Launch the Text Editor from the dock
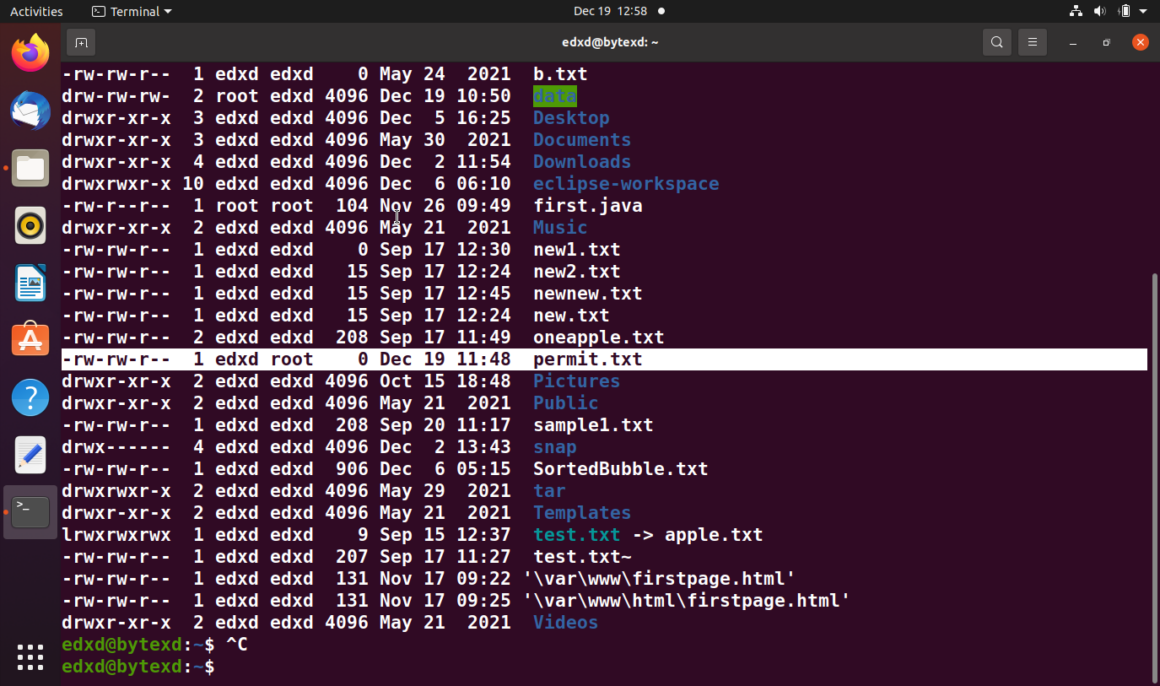This screenshot has width=1160, height=686. [x=29, y=454]
